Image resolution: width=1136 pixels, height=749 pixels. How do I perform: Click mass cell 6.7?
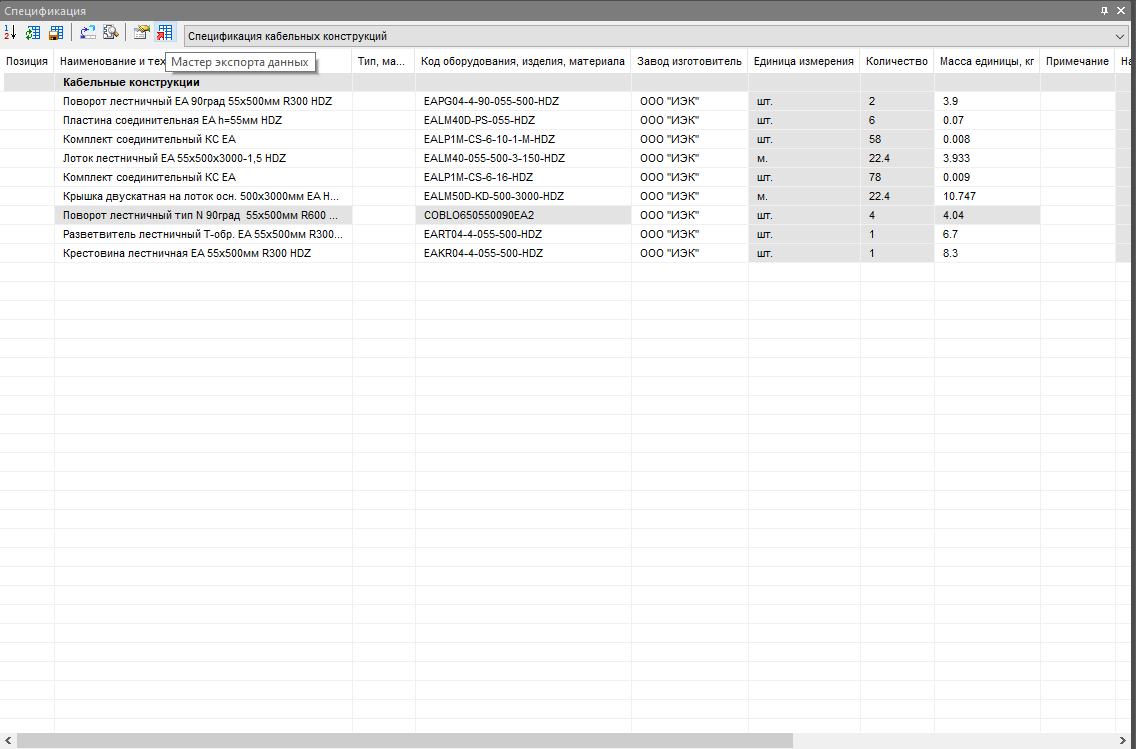(x=987, y=234)
